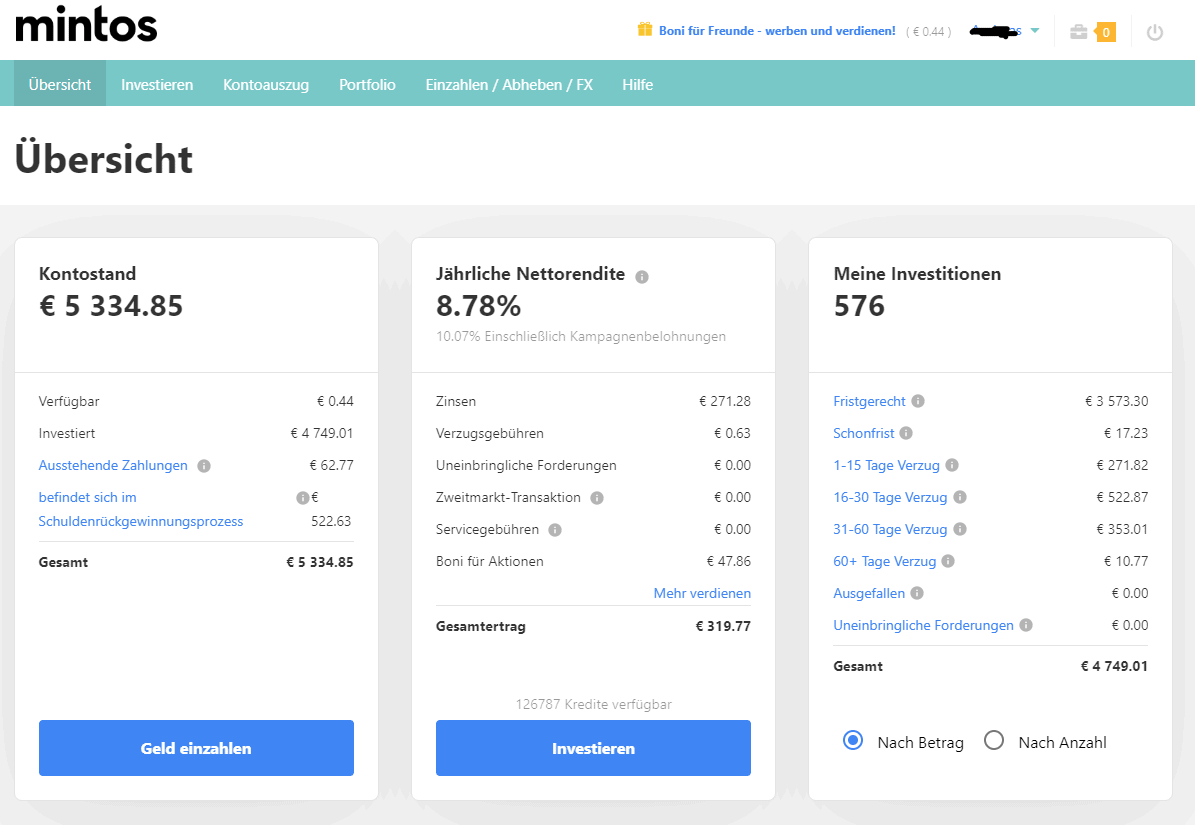Click the power logout icon
This screenshot has width=1195, height=825.
[x=1155, y=32]
